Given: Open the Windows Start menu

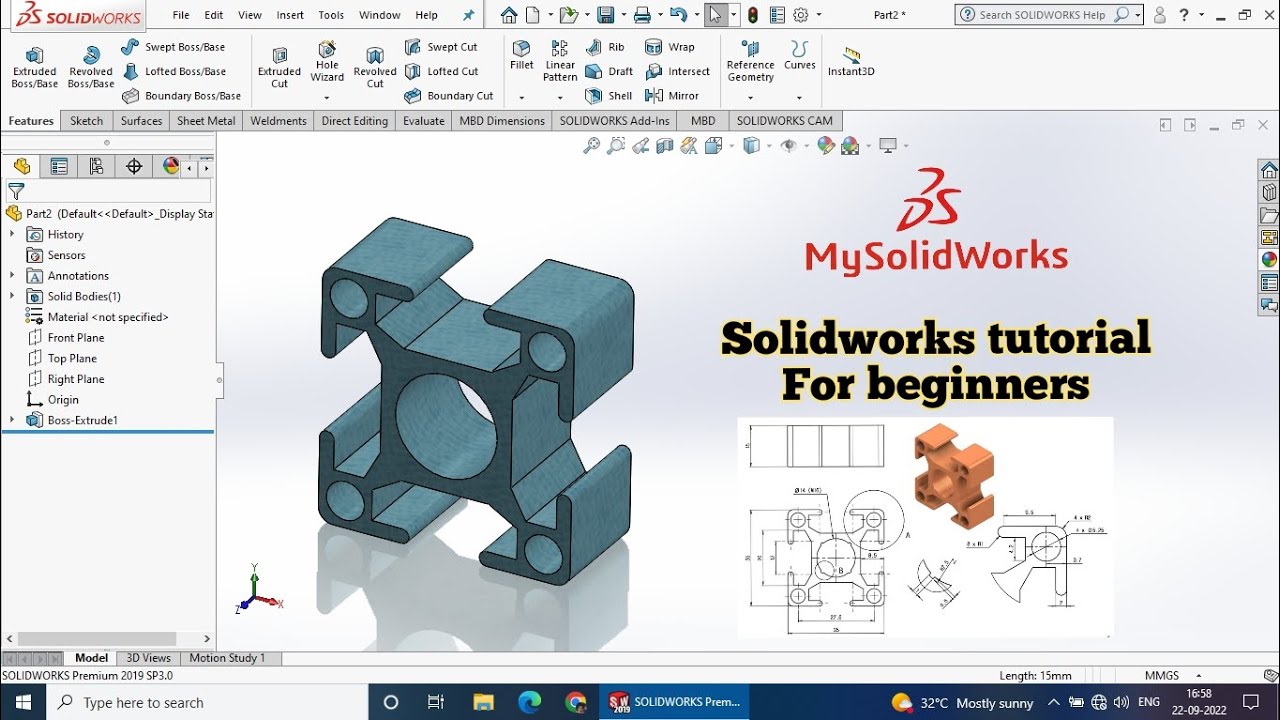Looking at the screenshot, I should click(23, 702).
